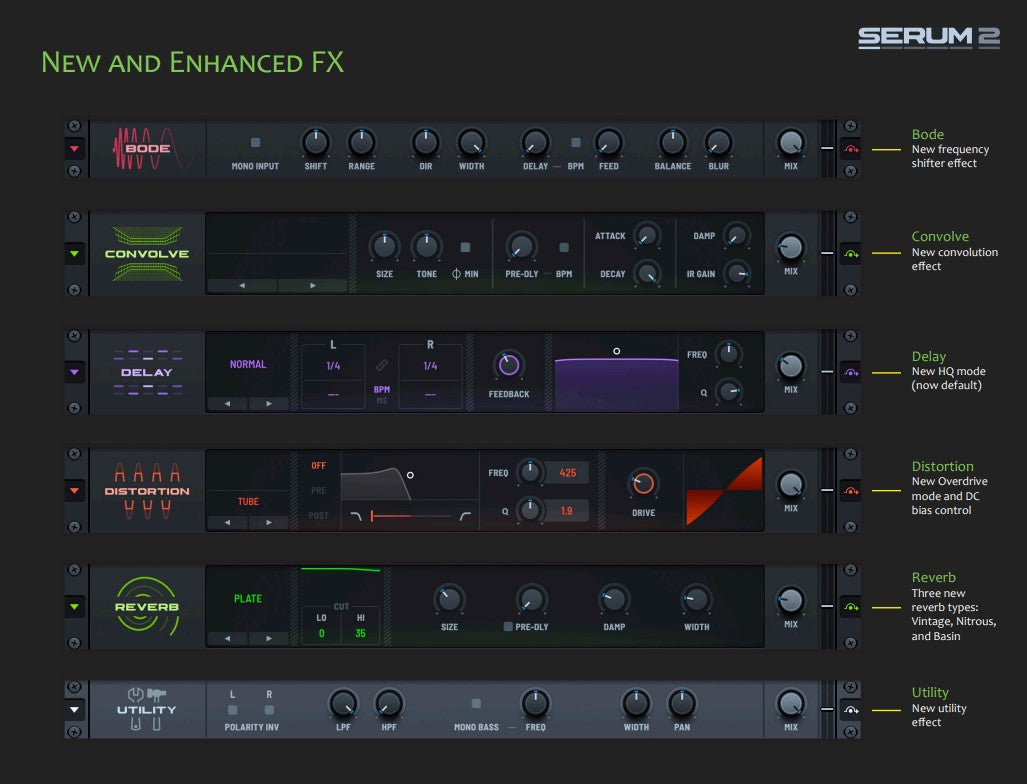Viewport: 1027px width, 784px height.
Task: Set Distortion filter to OFF
Action: click(x=318, y=466)
